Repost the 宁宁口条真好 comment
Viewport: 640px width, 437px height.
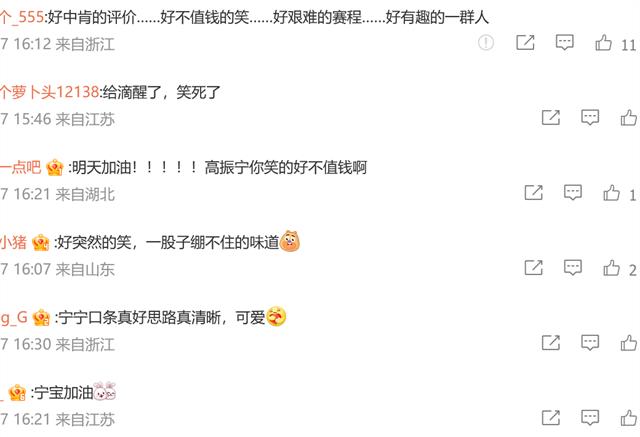(551, 343)
